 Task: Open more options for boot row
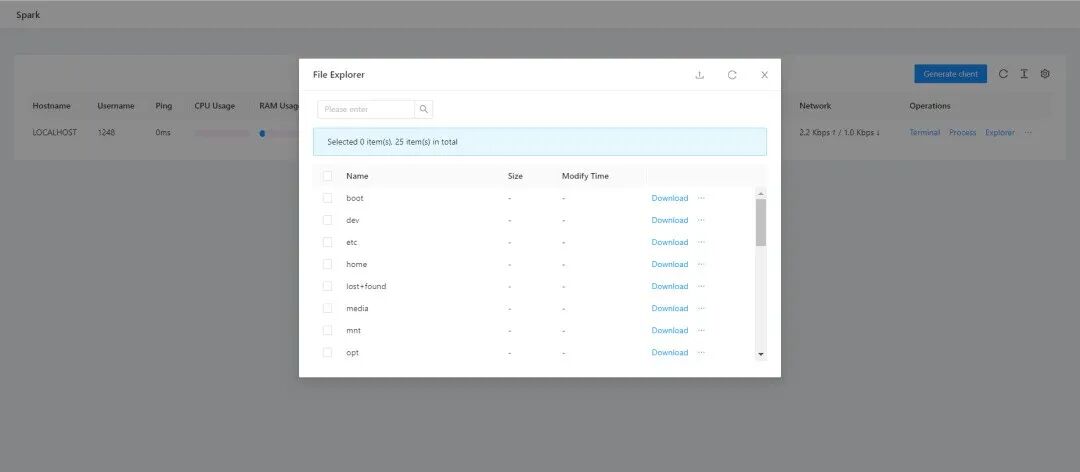pyautogui.click(x=701, y=198)
